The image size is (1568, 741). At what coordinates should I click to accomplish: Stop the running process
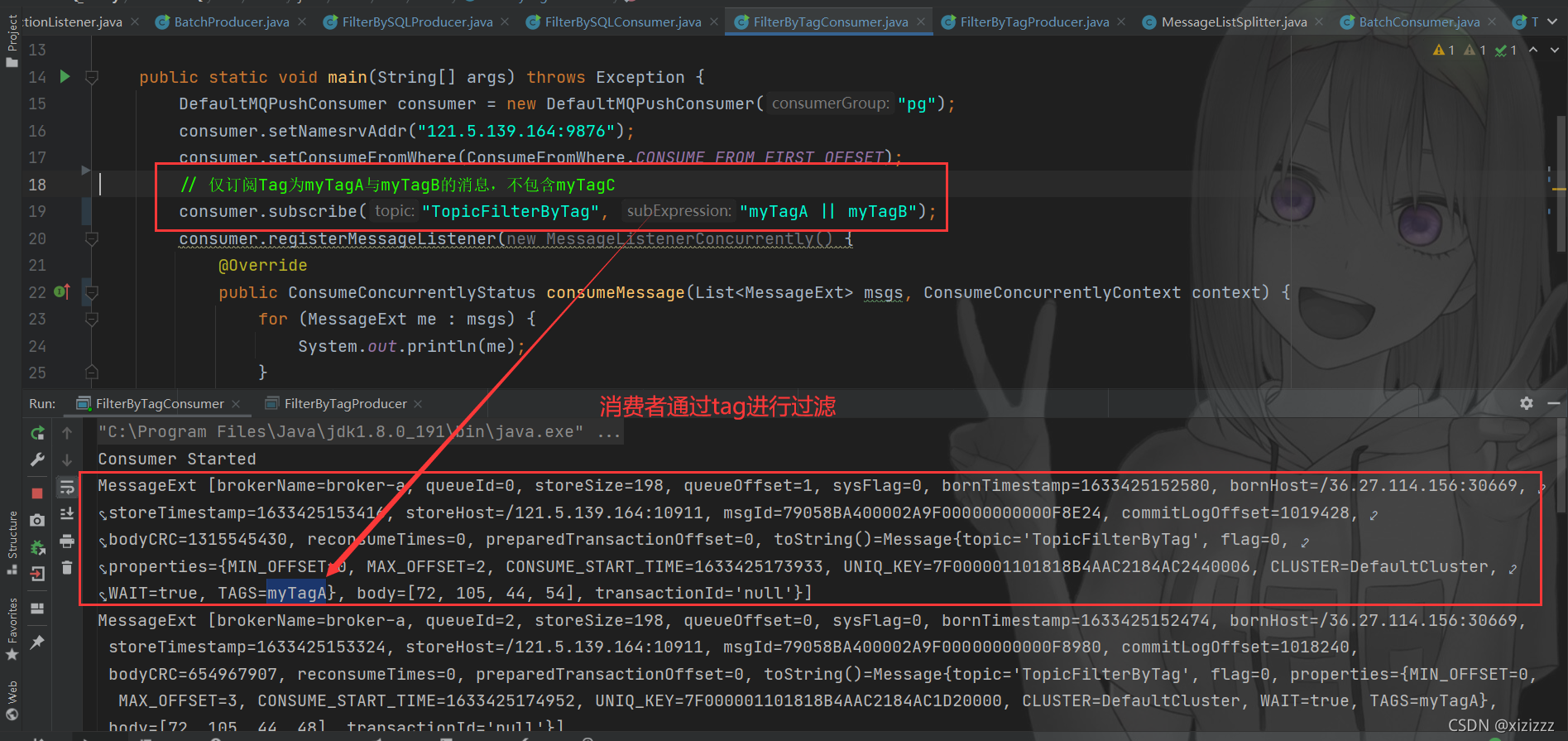pyautogui.click(x=37, y=493)
